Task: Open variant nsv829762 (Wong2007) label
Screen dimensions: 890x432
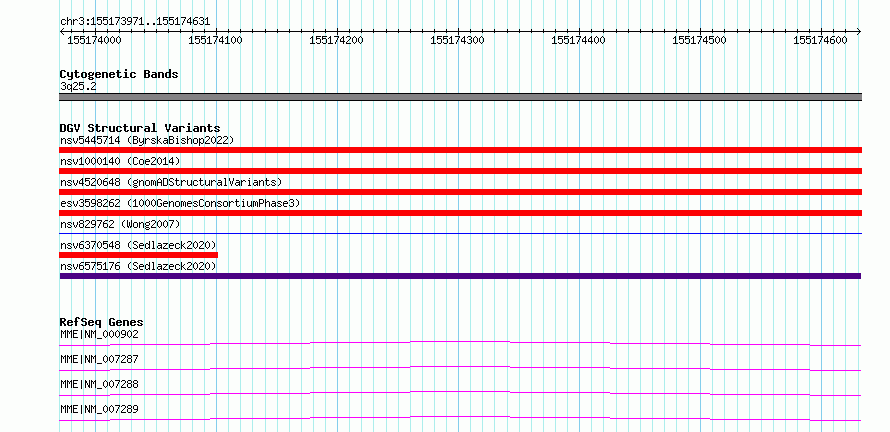Action: [x=120, y=224]
